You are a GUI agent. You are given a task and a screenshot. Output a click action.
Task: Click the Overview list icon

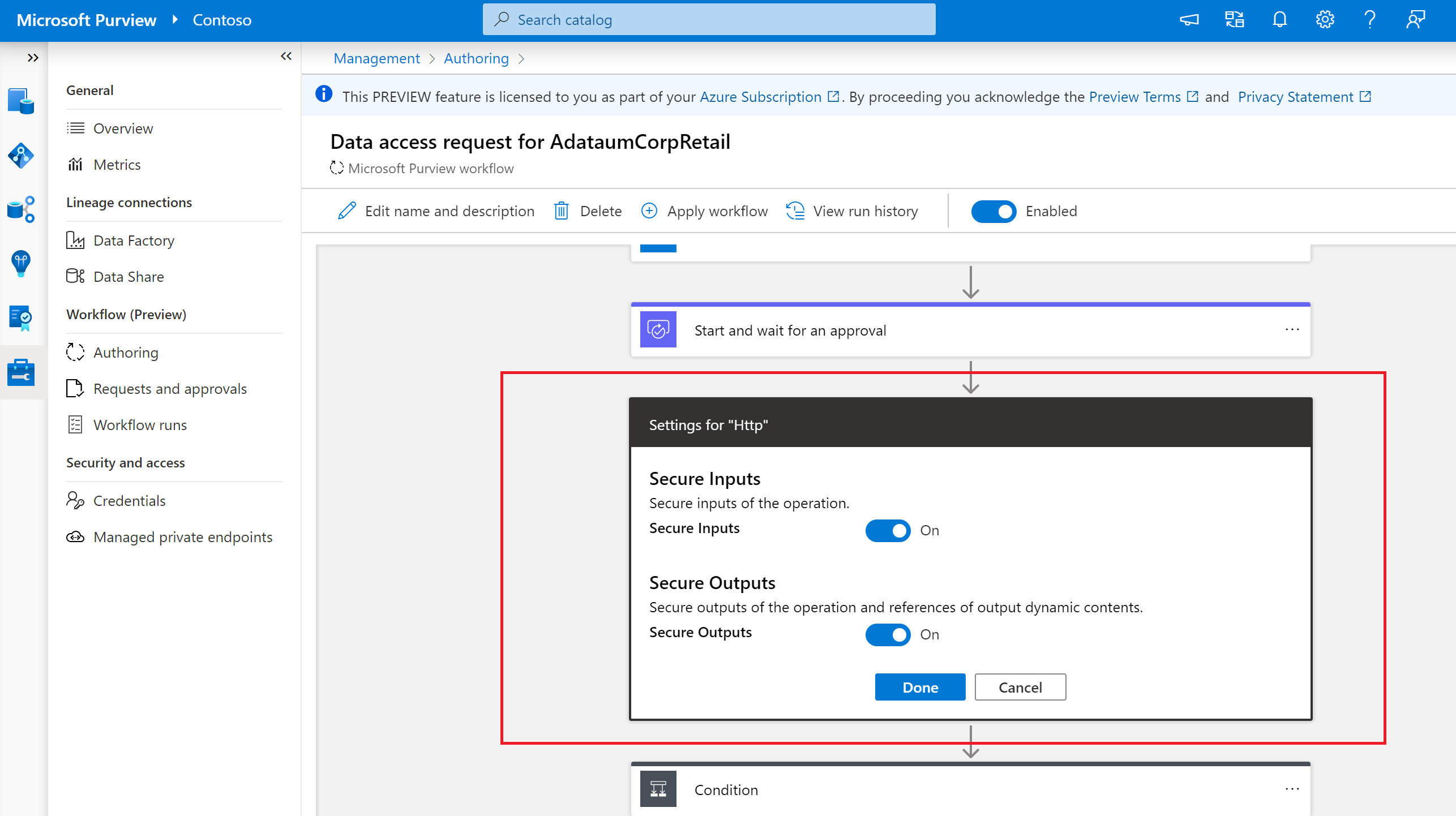pyautogui.click(x=75, y=128)
